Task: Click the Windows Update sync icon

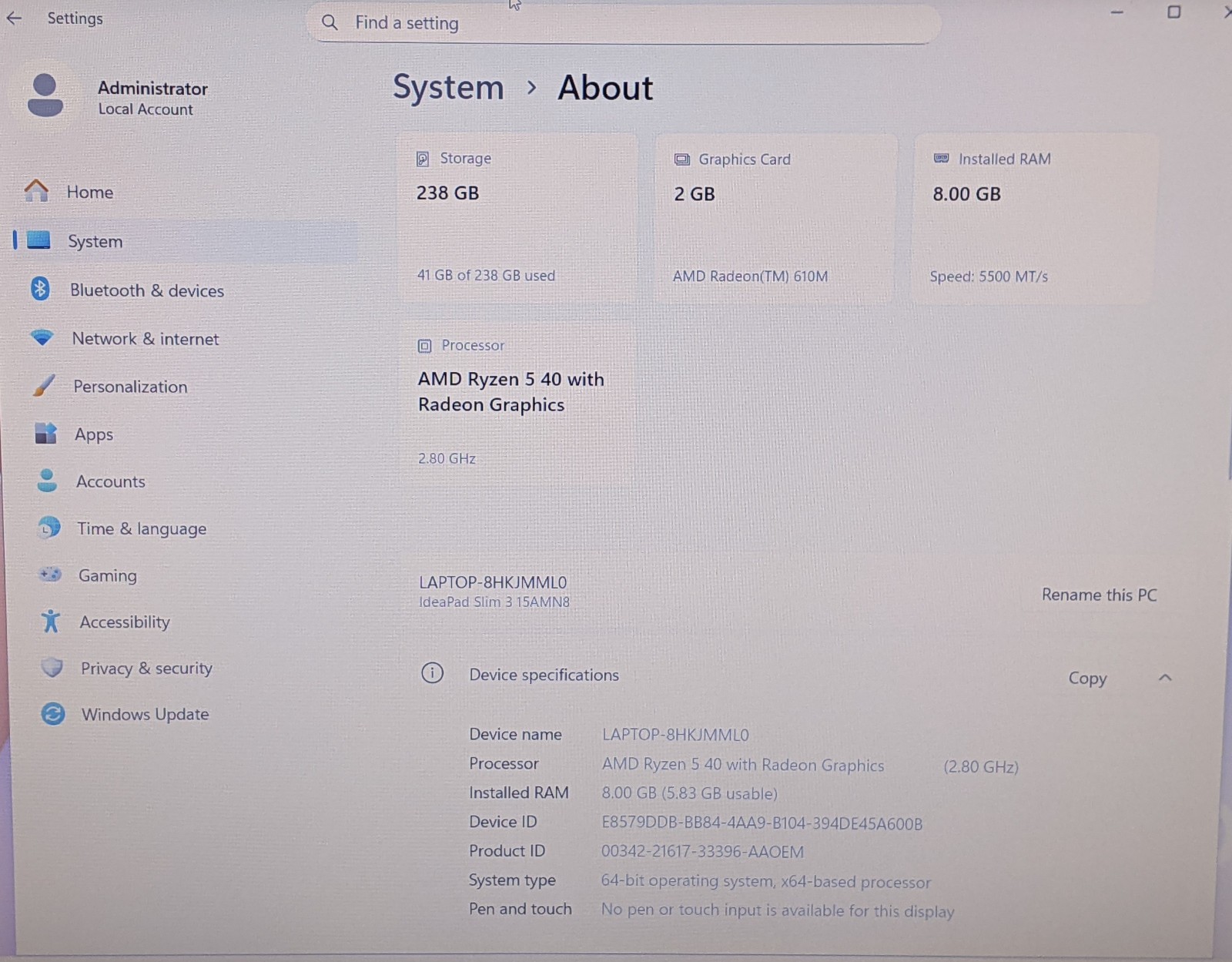Action: coord(53,714)
